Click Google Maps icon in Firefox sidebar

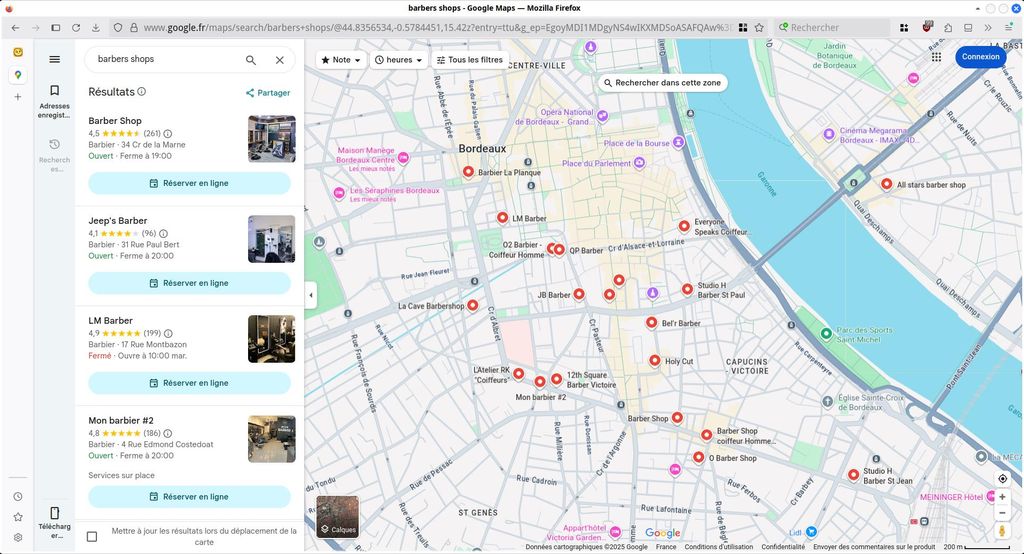point(18,75)
